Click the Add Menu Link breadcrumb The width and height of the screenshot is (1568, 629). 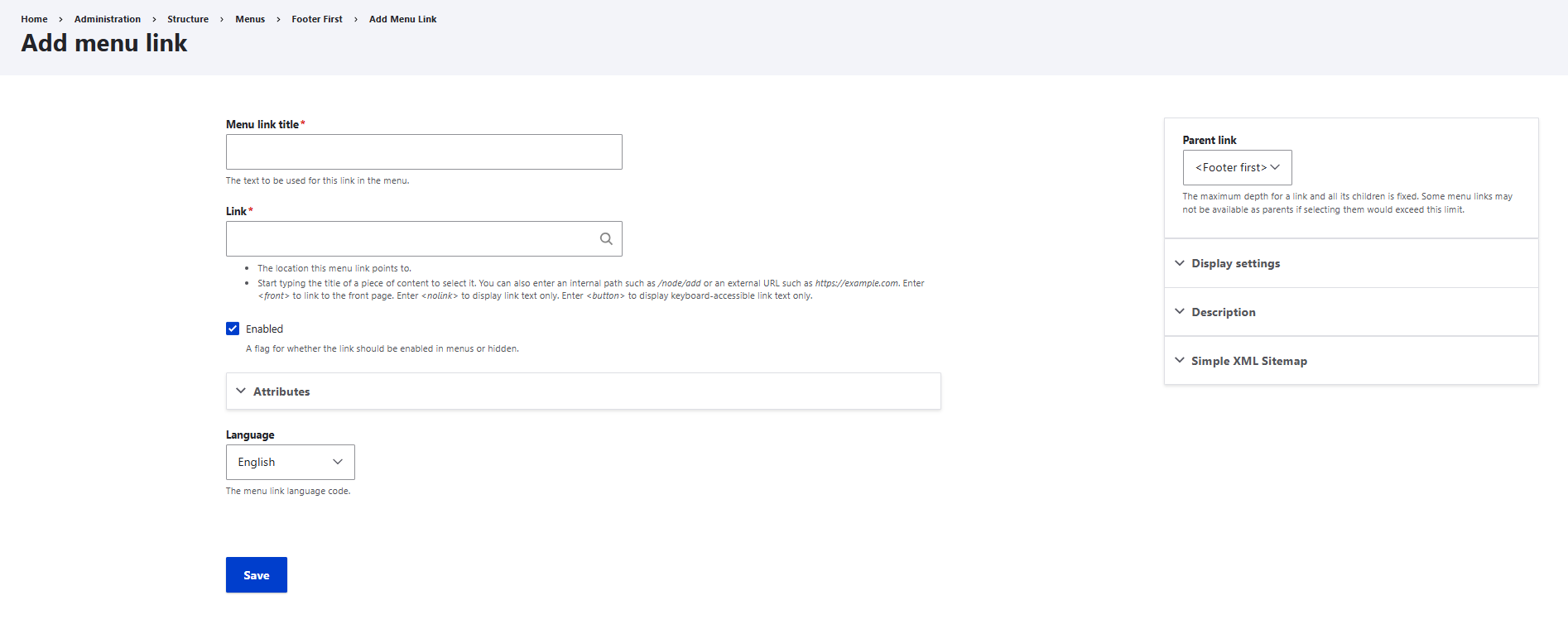402,19
